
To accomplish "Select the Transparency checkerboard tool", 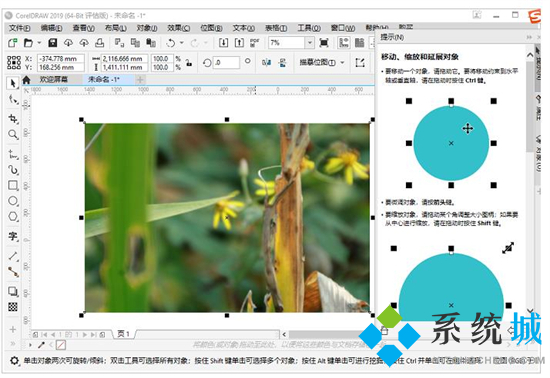I will tap(13, 307).
